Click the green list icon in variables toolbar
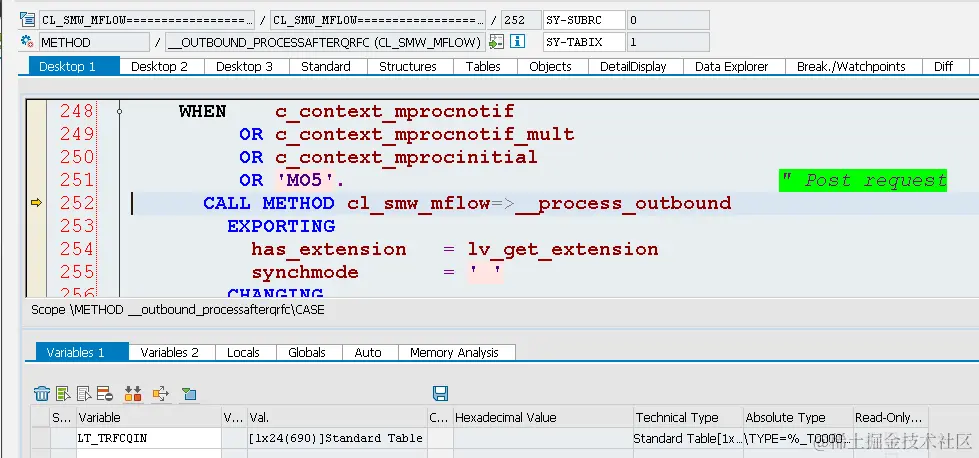 coord(63,393)
